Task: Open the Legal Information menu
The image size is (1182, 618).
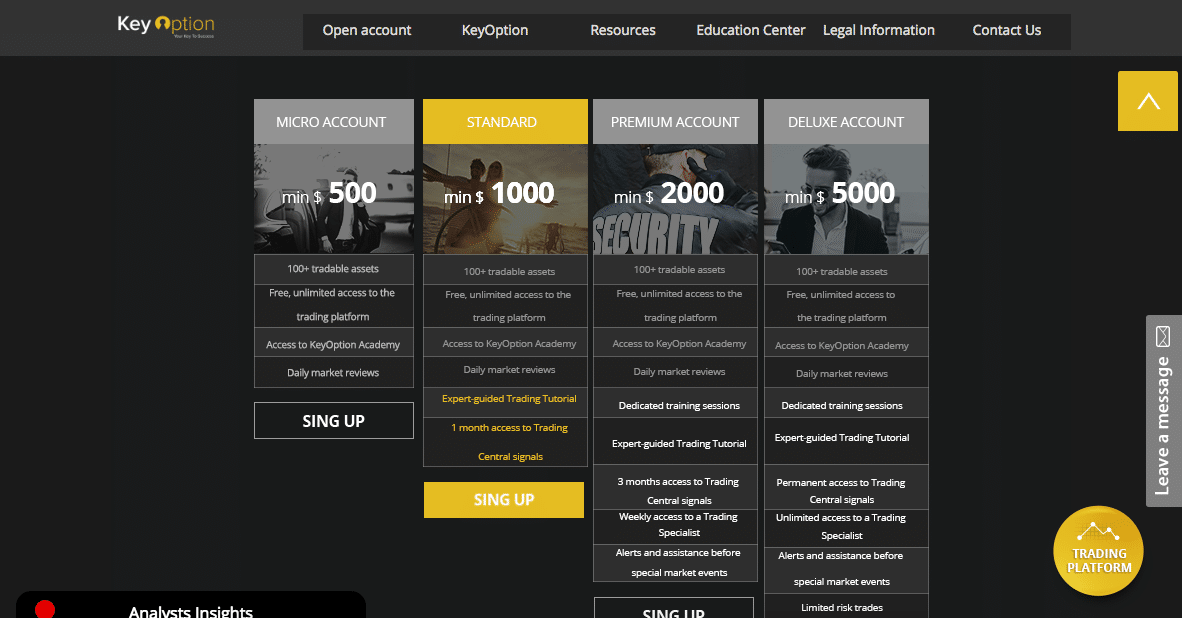Action: coord(879,31)
